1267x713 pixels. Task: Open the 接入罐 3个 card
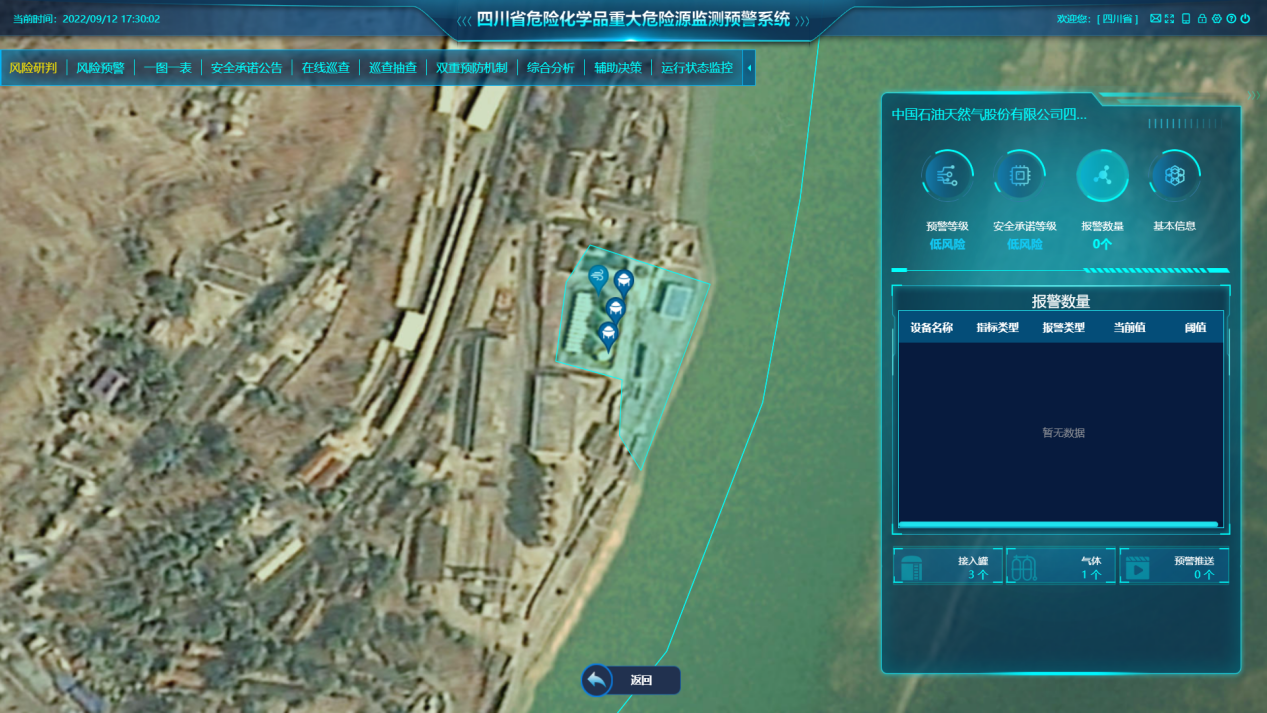click(948, 567)
